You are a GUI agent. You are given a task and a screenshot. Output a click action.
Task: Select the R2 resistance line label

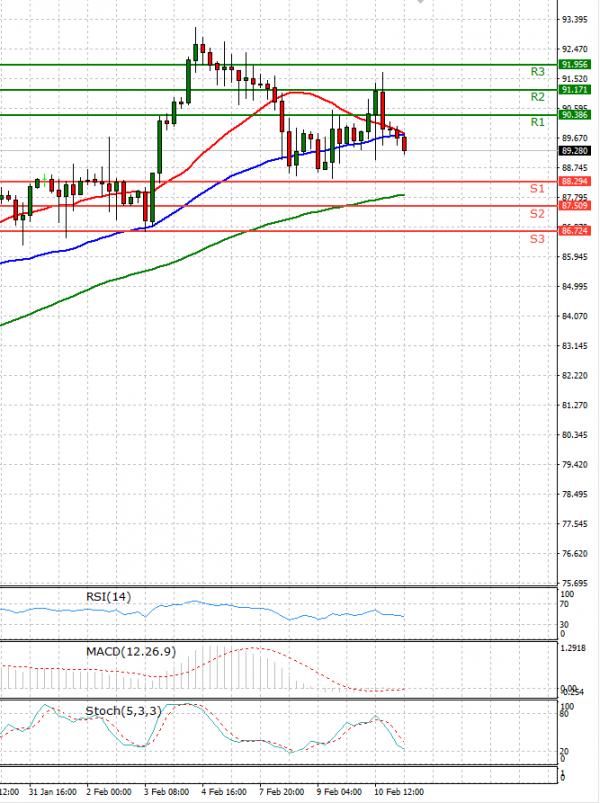(538, 97)
